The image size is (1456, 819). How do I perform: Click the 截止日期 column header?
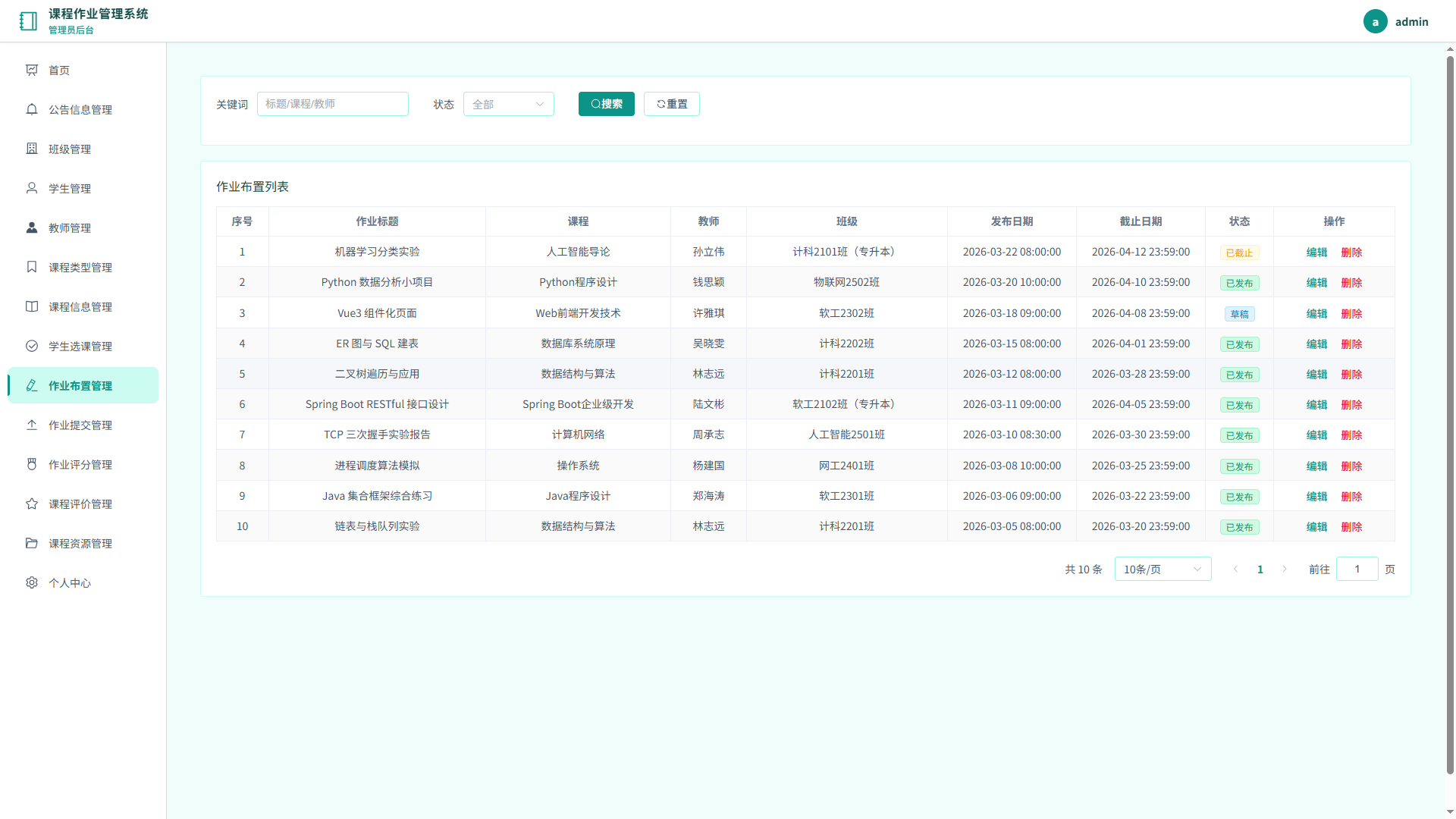1141,221
